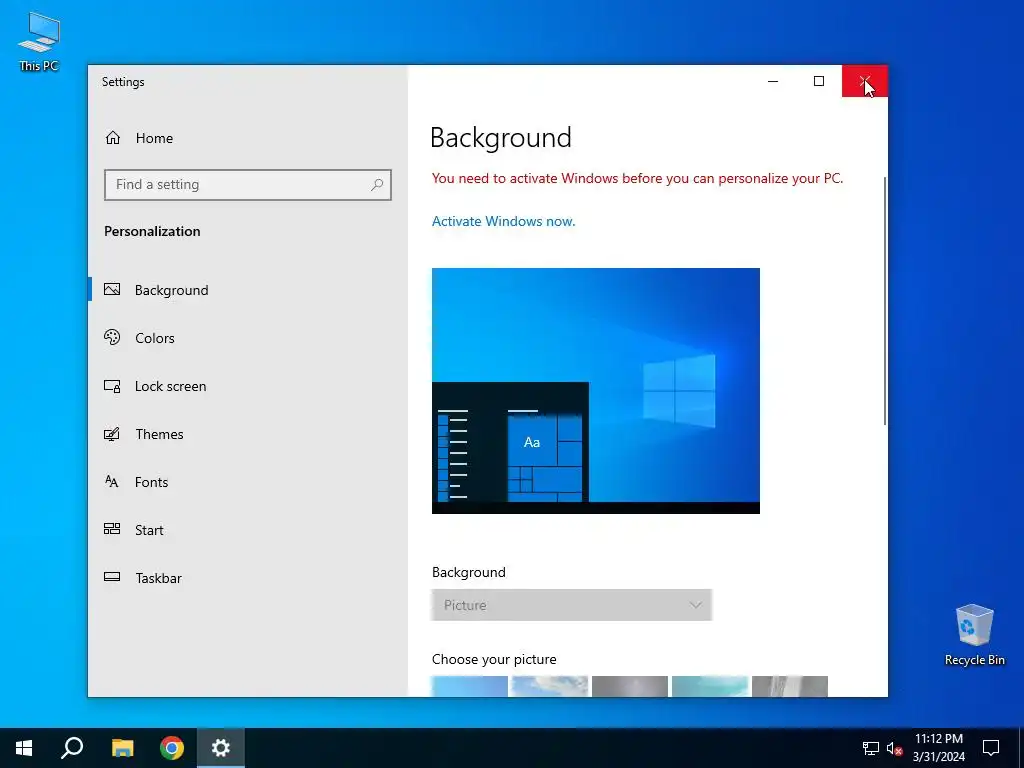
Task: Minimize the Settings window
Action: [x=773, y=81]
